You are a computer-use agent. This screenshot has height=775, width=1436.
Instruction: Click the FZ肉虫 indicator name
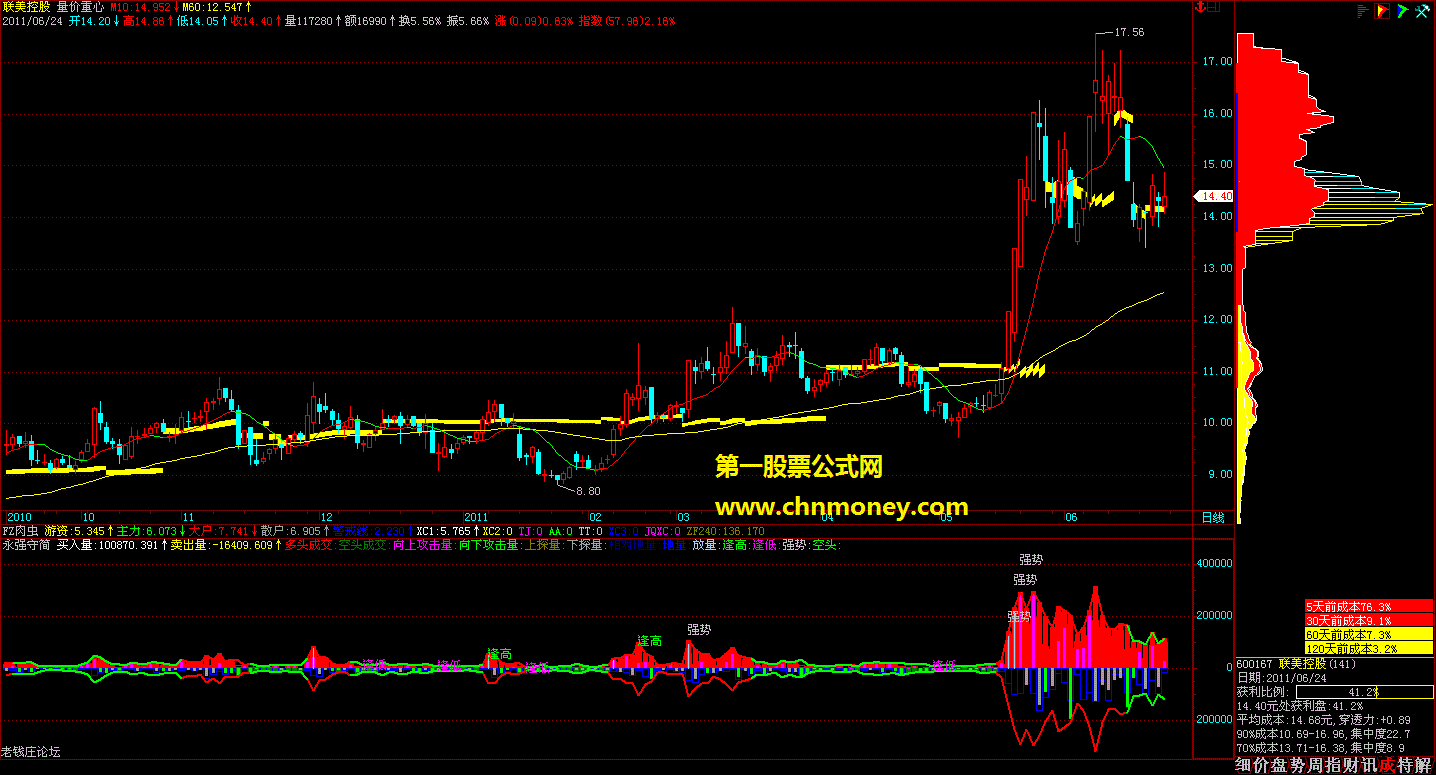click(21, 531)
